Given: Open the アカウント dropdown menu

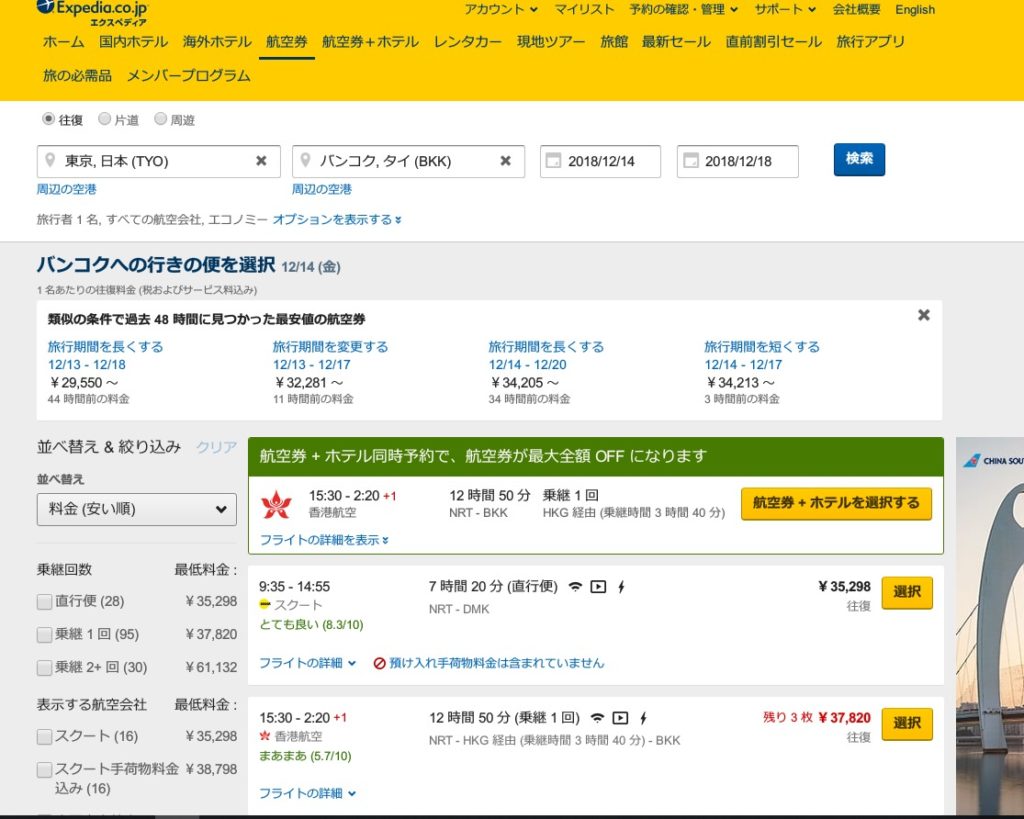Looking at the screenshot, I should [x=501, y=9].
